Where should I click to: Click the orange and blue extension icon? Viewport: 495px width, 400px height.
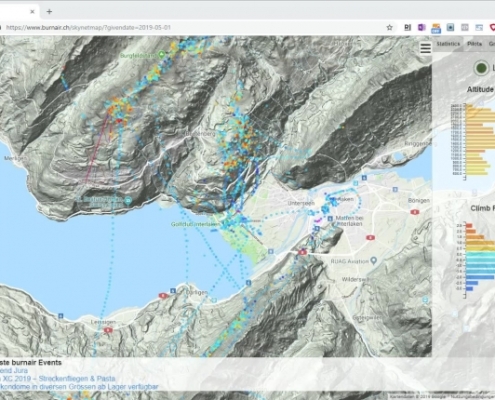coord(436,28)
